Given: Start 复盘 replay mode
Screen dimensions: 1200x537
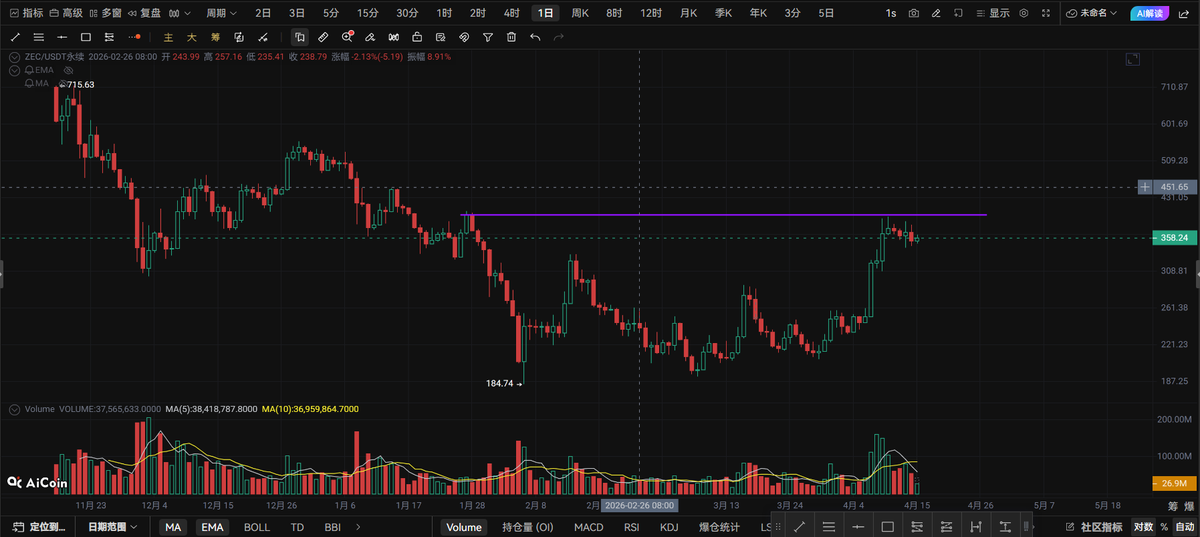Looking at the screenshot, I should (x=143, y=13).
